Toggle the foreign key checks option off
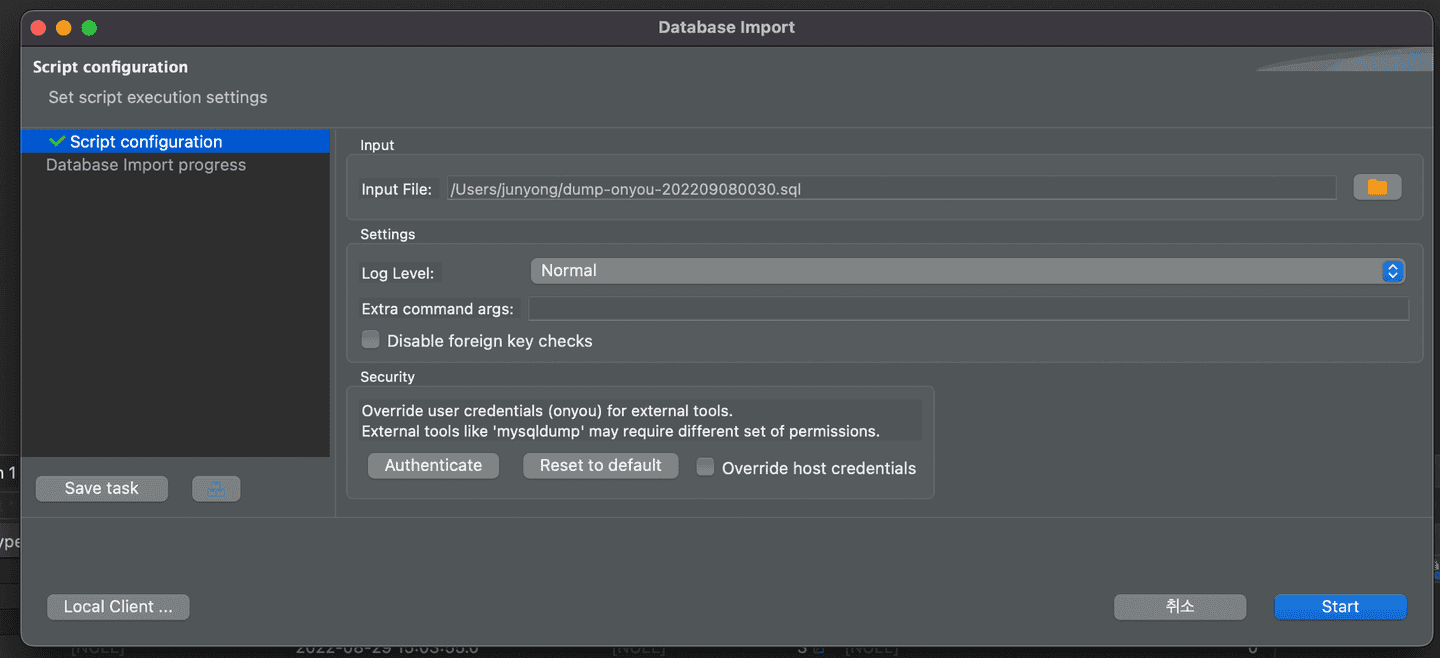 click(370, 339)
